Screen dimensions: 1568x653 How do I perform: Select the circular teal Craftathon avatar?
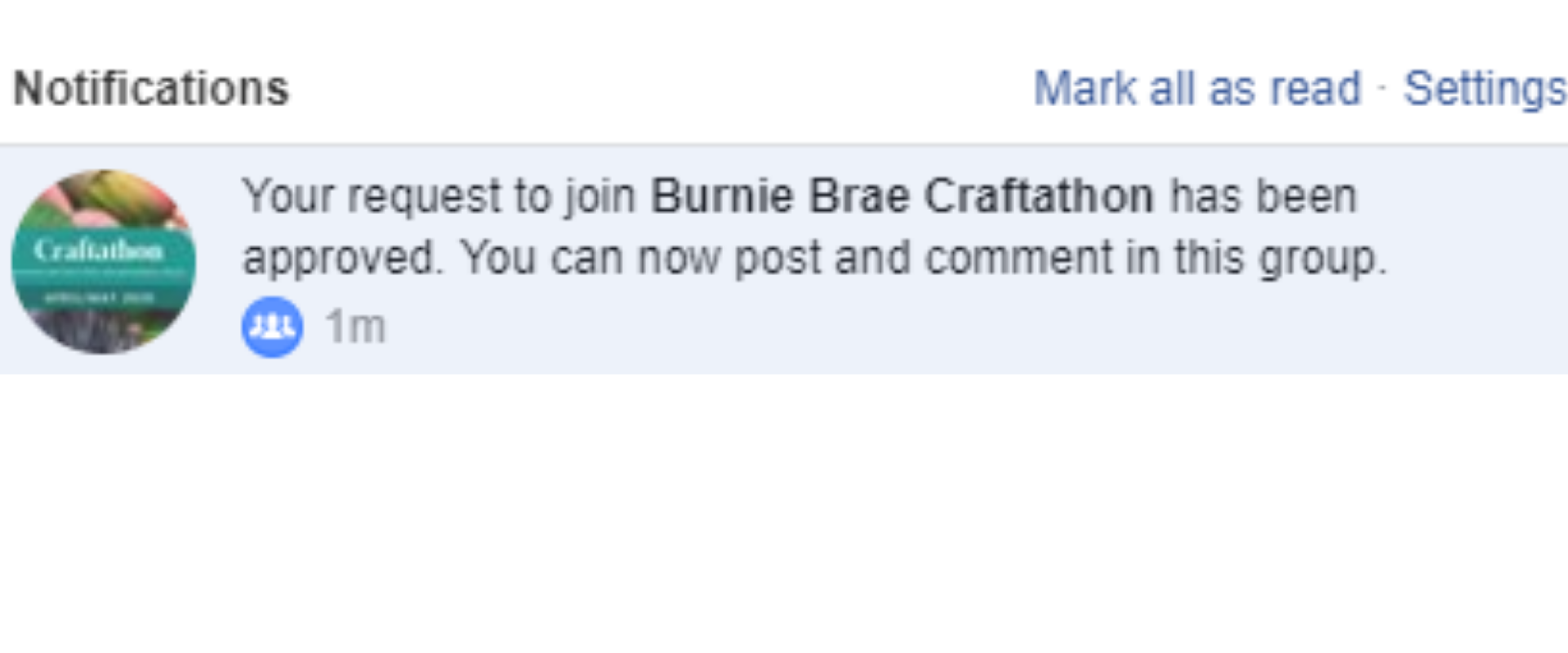(104, 261)
